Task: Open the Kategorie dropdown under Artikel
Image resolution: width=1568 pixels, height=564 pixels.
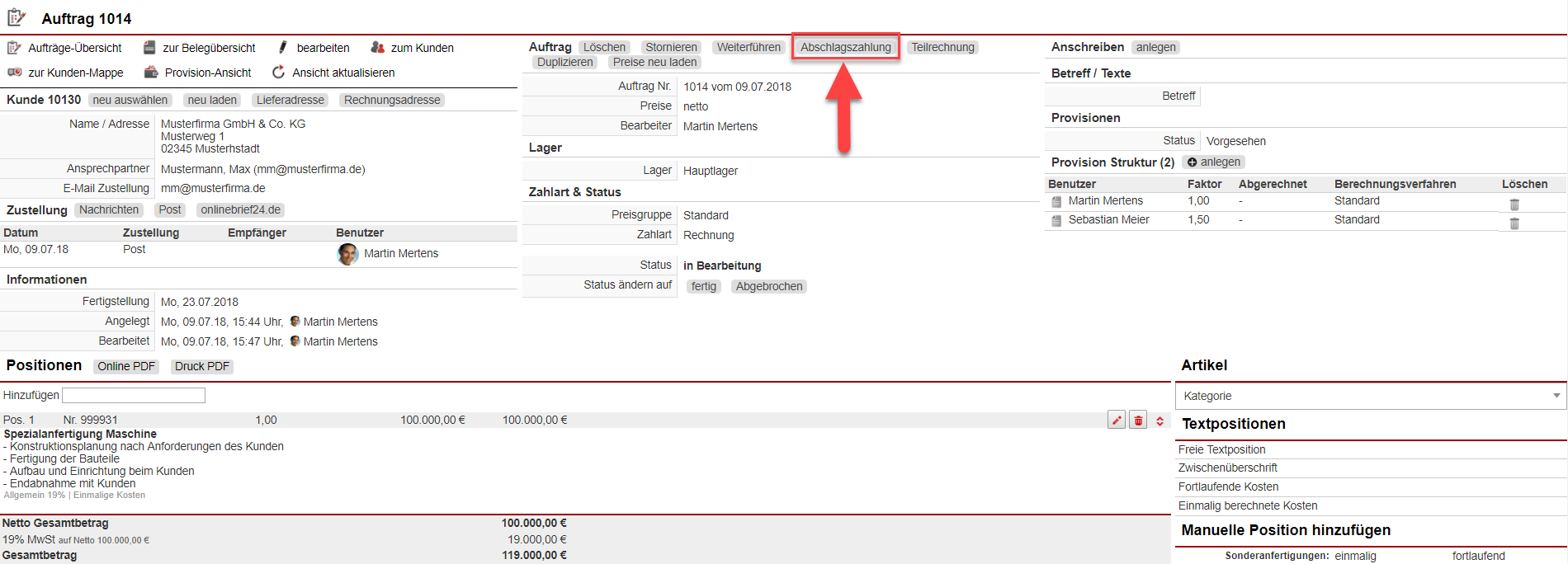Action: [x=1371, y=396]
